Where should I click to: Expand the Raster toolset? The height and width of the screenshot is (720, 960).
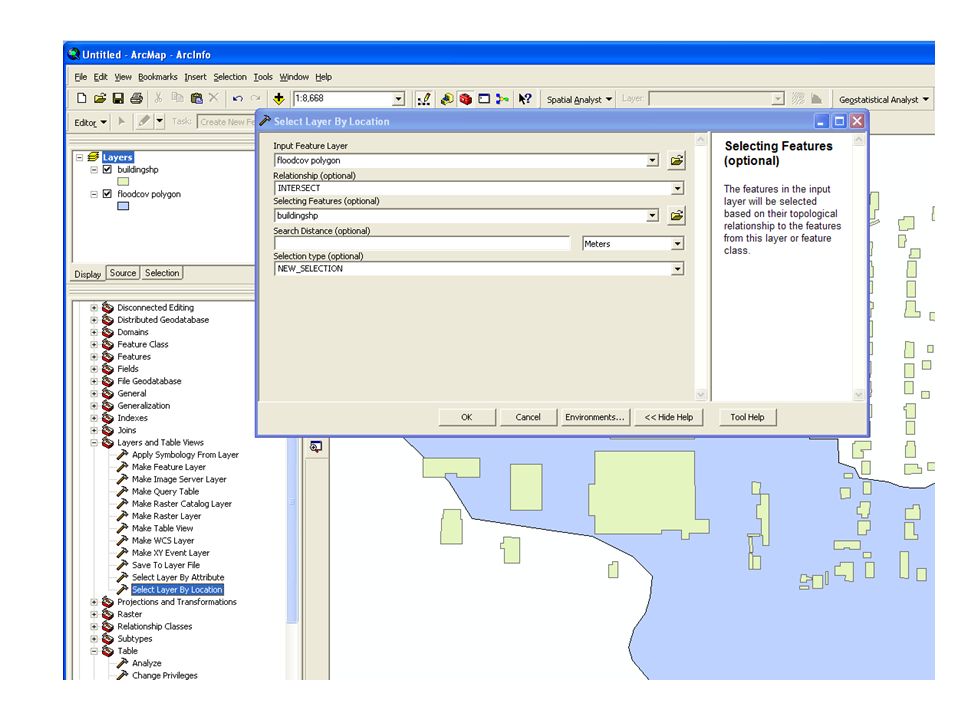click(x=94, y=614)
